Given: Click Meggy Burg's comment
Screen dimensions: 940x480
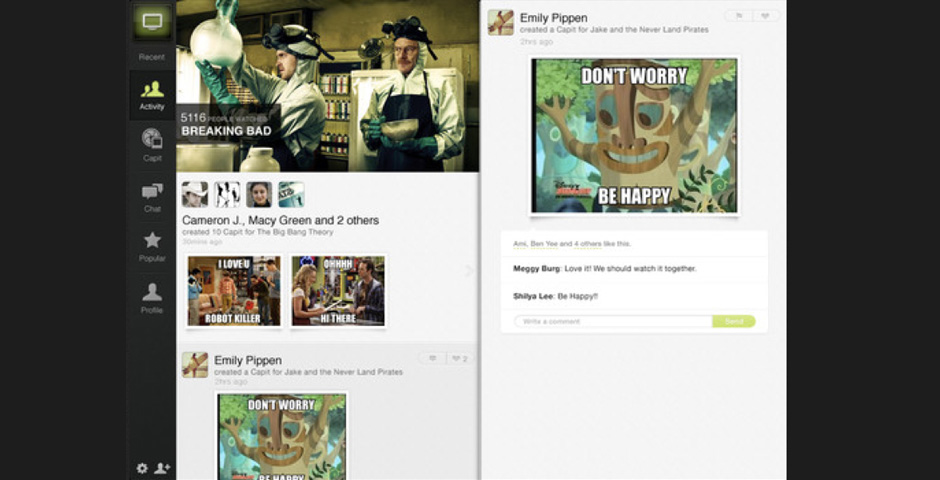Looking at the screenshot, I should (x=634, y=269).
